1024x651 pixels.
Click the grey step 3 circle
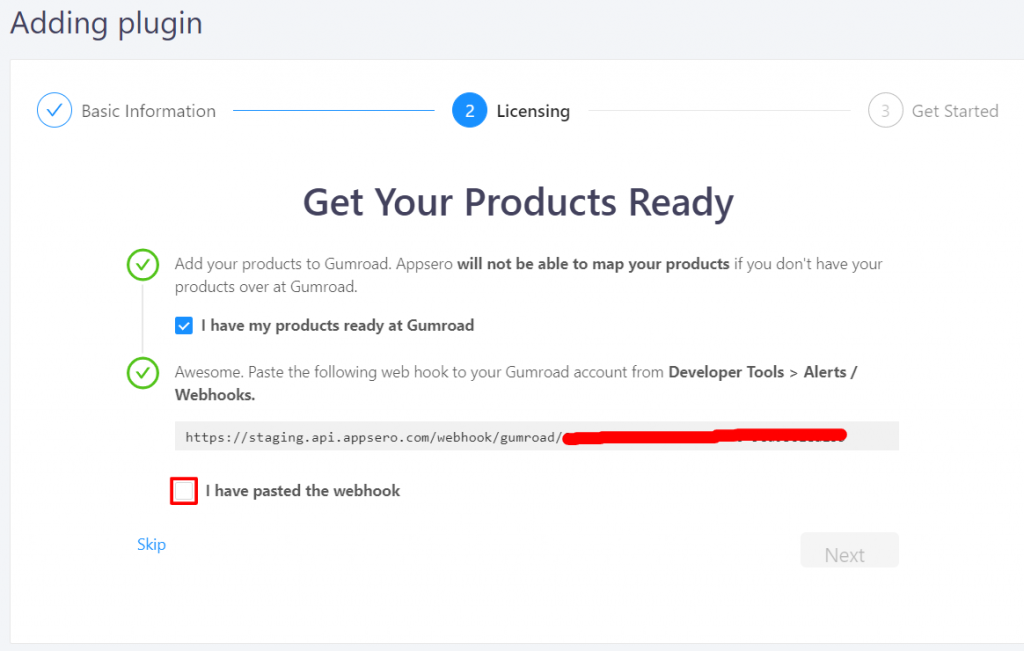tap(886, 110)
